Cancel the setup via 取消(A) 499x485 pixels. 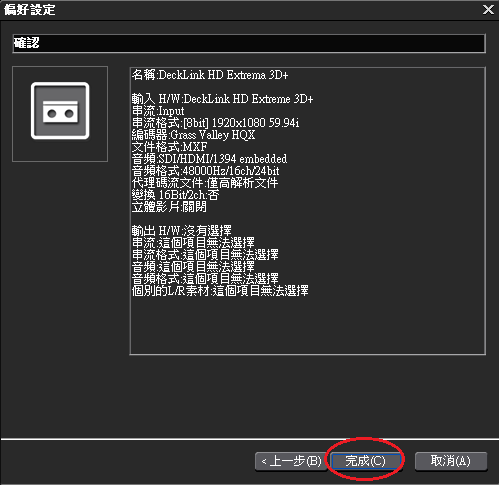[x=451, y=461]
